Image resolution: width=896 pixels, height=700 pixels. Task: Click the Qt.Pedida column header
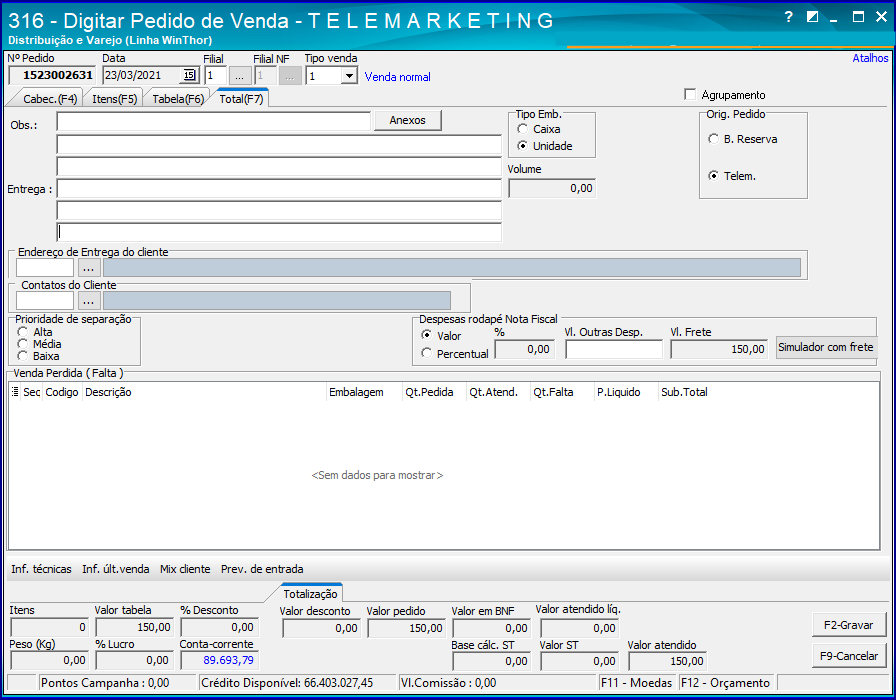pyautogui.click(x=434, y=392)
